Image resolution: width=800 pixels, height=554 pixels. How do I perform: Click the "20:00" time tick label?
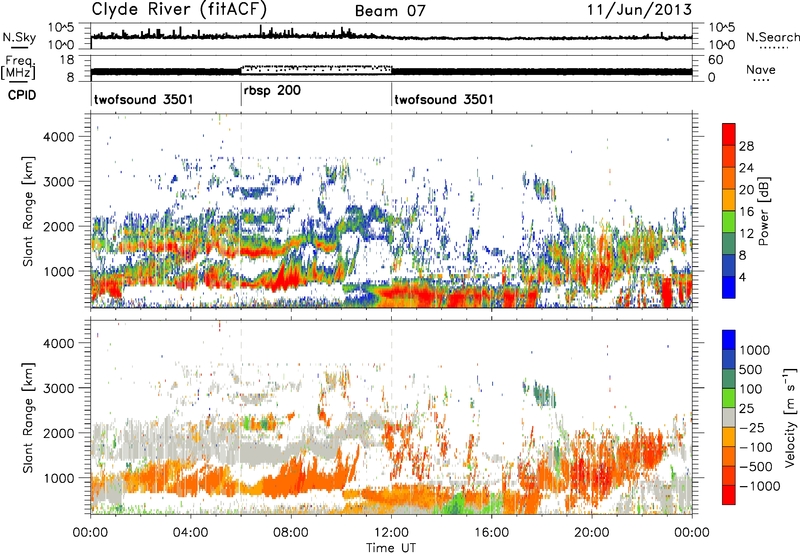click(x=592, y=533)
